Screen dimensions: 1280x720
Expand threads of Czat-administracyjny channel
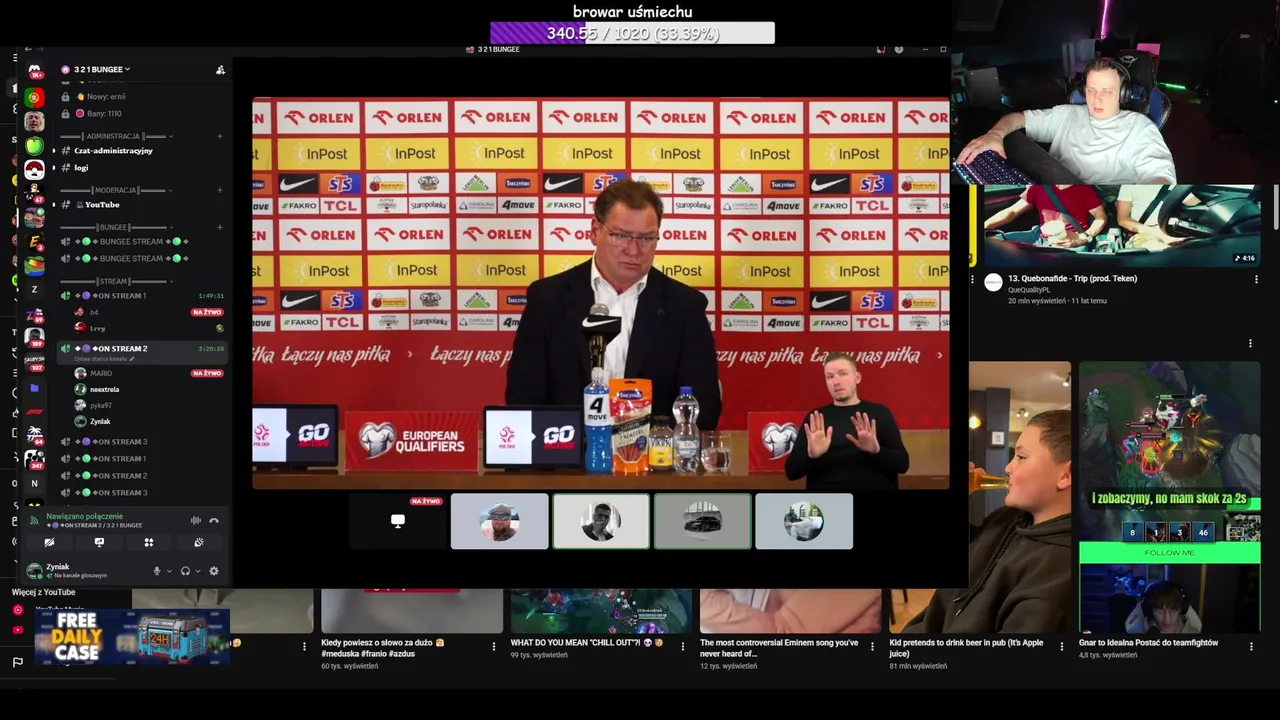(54, 151)
